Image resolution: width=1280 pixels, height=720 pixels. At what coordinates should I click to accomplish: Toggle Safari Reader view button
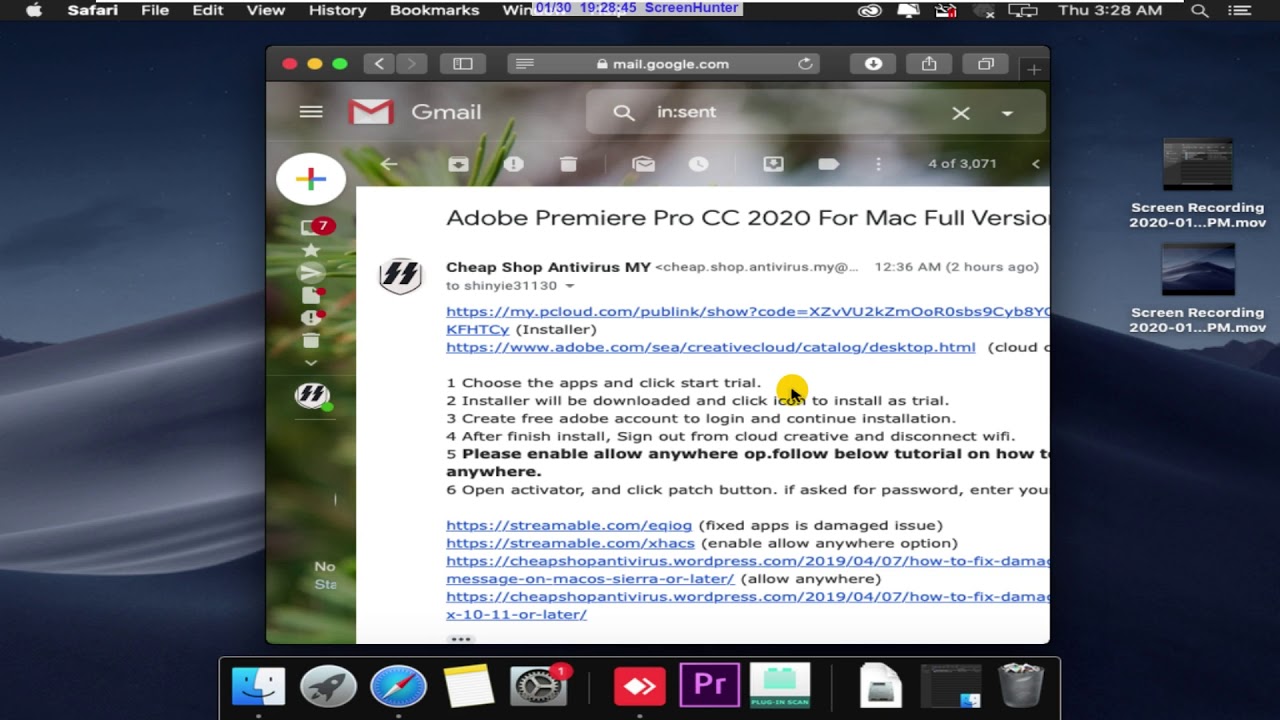pyautogui.click(x=524, y=64)
